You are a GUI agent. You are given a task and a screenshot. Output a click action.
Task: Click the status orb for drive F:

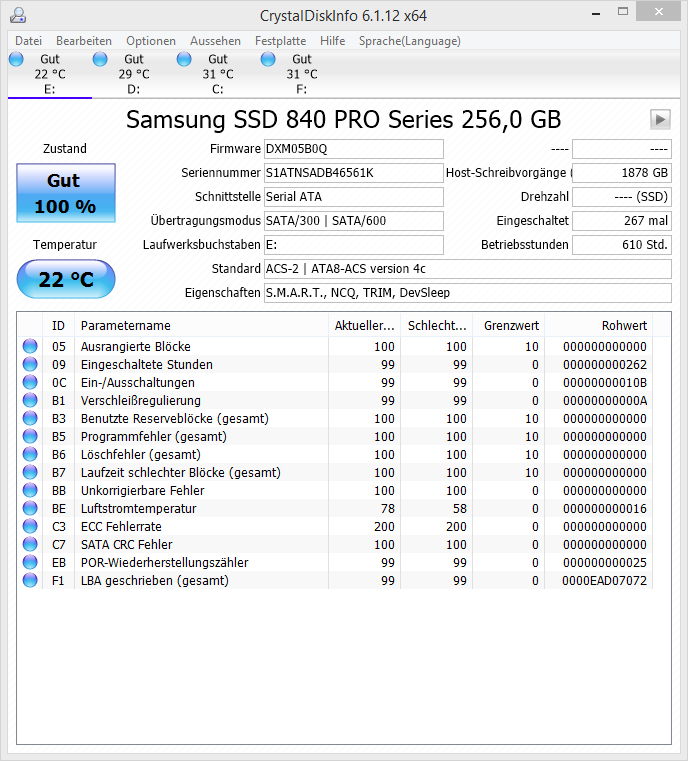click(268, 59)
